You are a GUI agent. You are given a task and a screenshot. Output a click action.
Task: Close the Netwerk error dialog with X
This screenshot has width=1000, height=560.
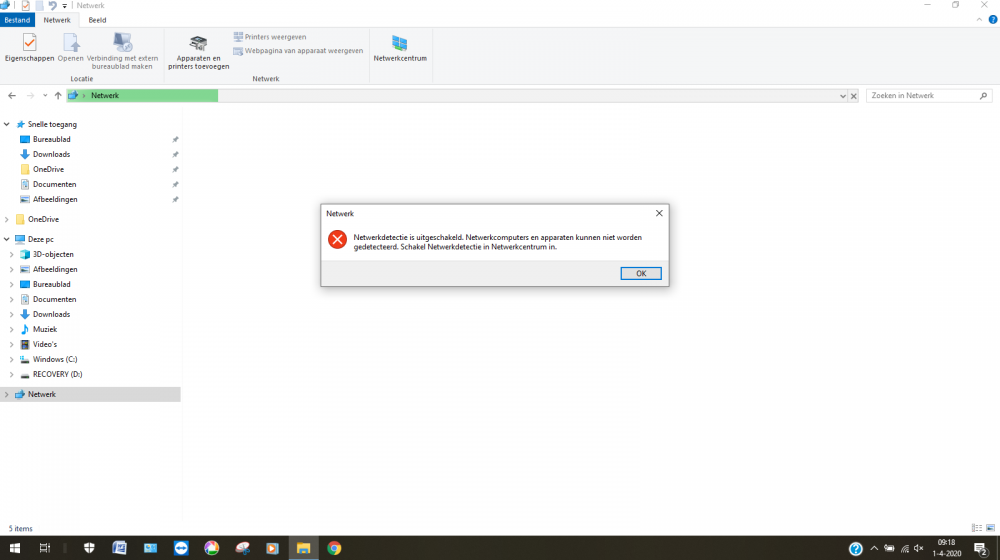coord(659,213)
